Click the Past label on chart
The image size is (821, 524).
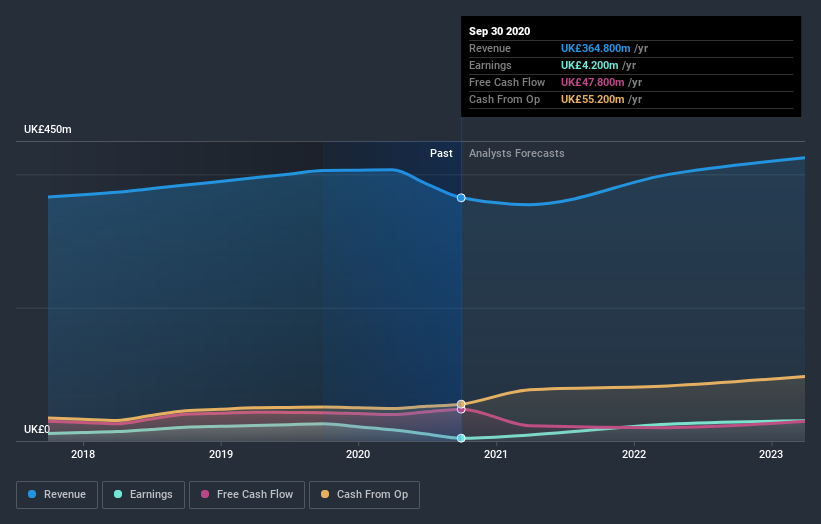click(441, 153)
